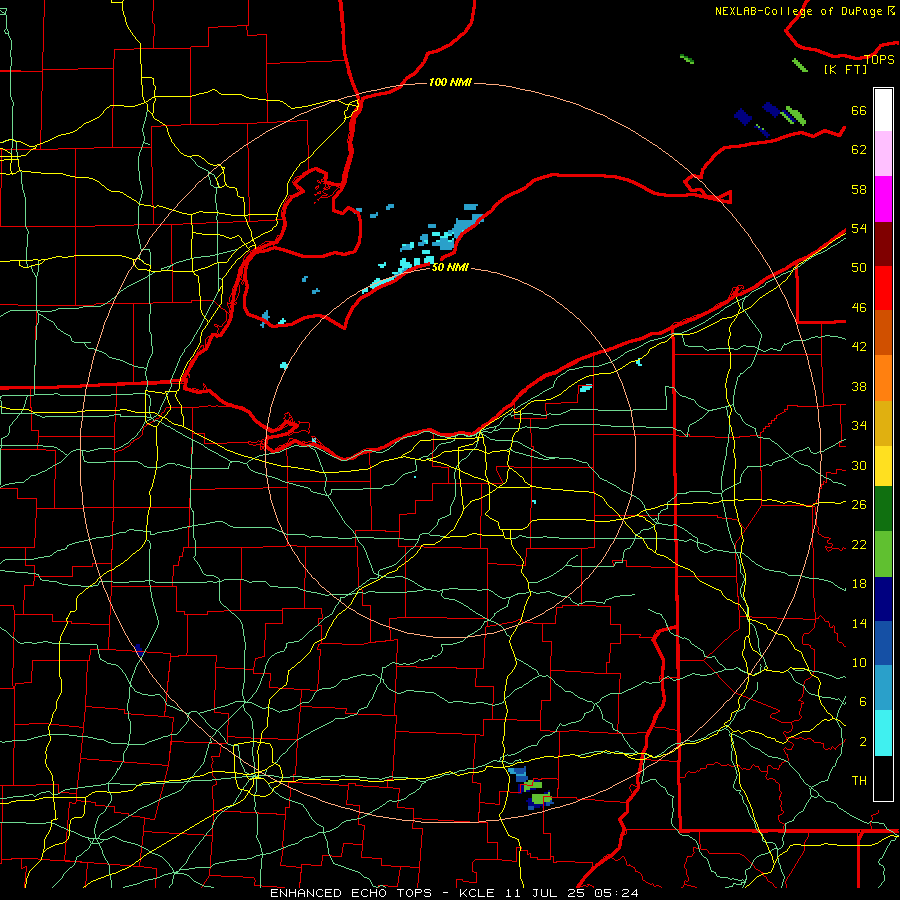The height and width of the screenshot is (900, 900).
Task: Click the green echo cell near bottom ring
Action: [541, 798]
